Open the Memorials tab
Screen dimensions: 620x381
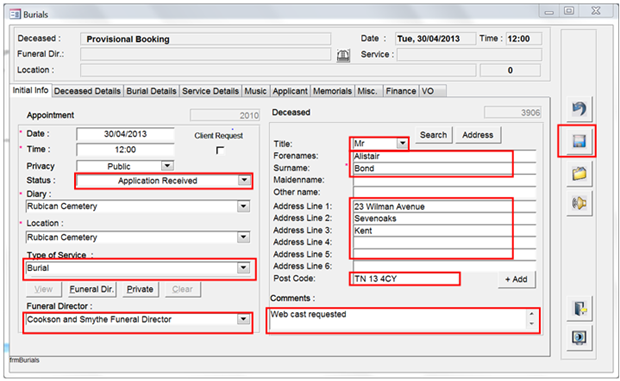coord(332,91)
